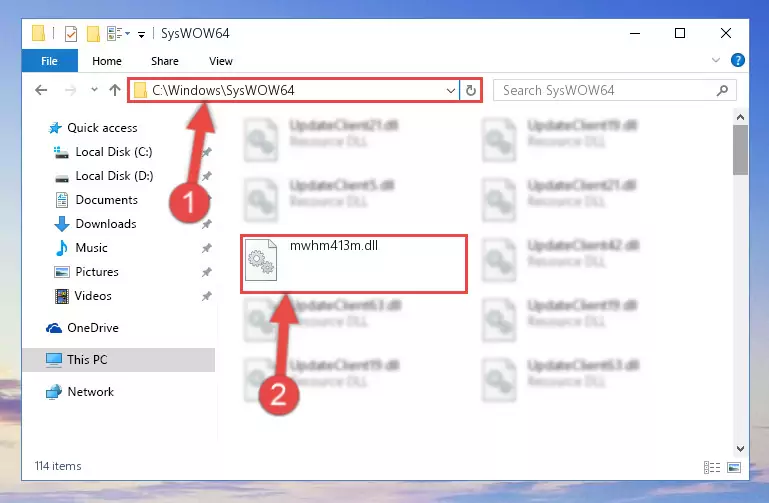Screen dimensions: 769x503
Task: Click the pin icon beside Videos
Action: 206,296
